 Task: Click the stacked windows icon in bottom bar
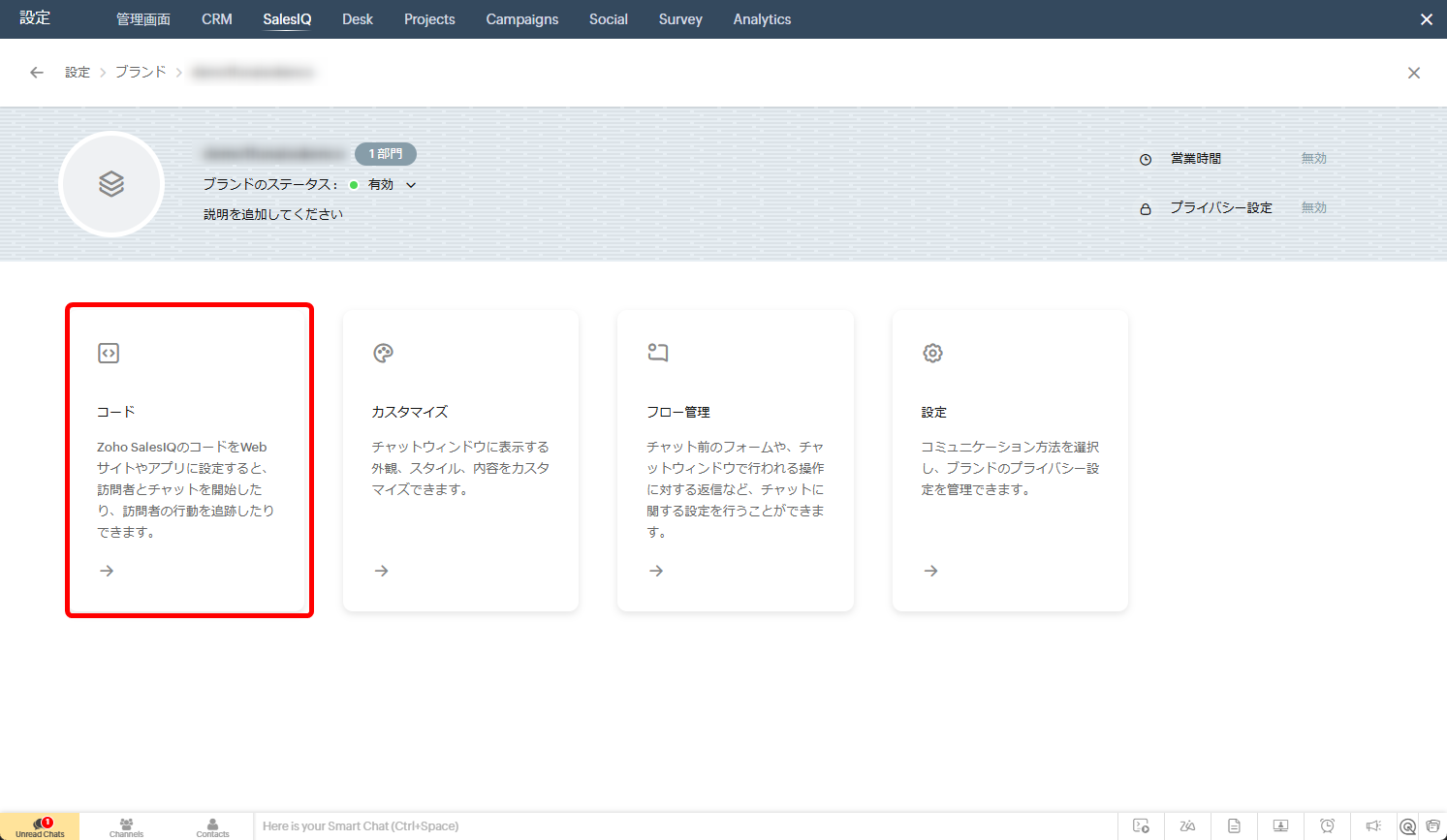point(1433,826)
